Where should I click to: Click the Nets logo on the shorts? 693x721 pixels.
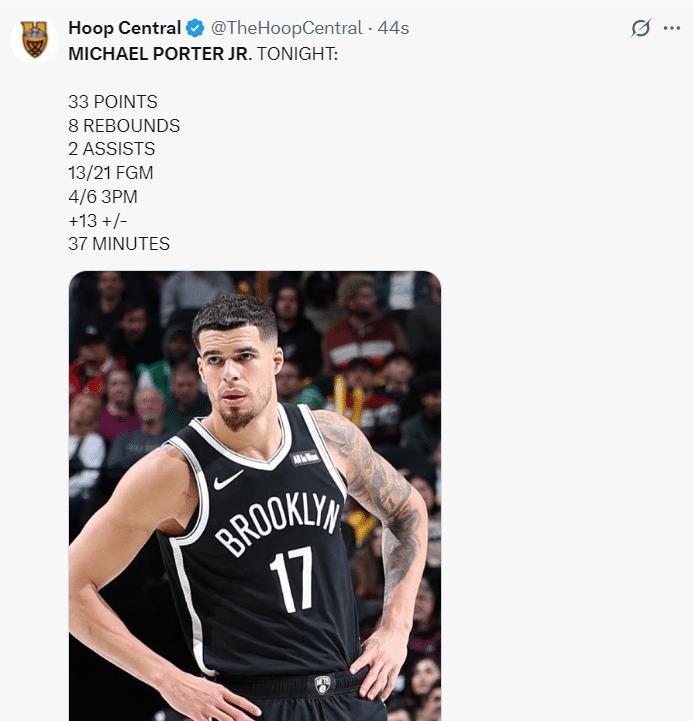click(322, 685)
